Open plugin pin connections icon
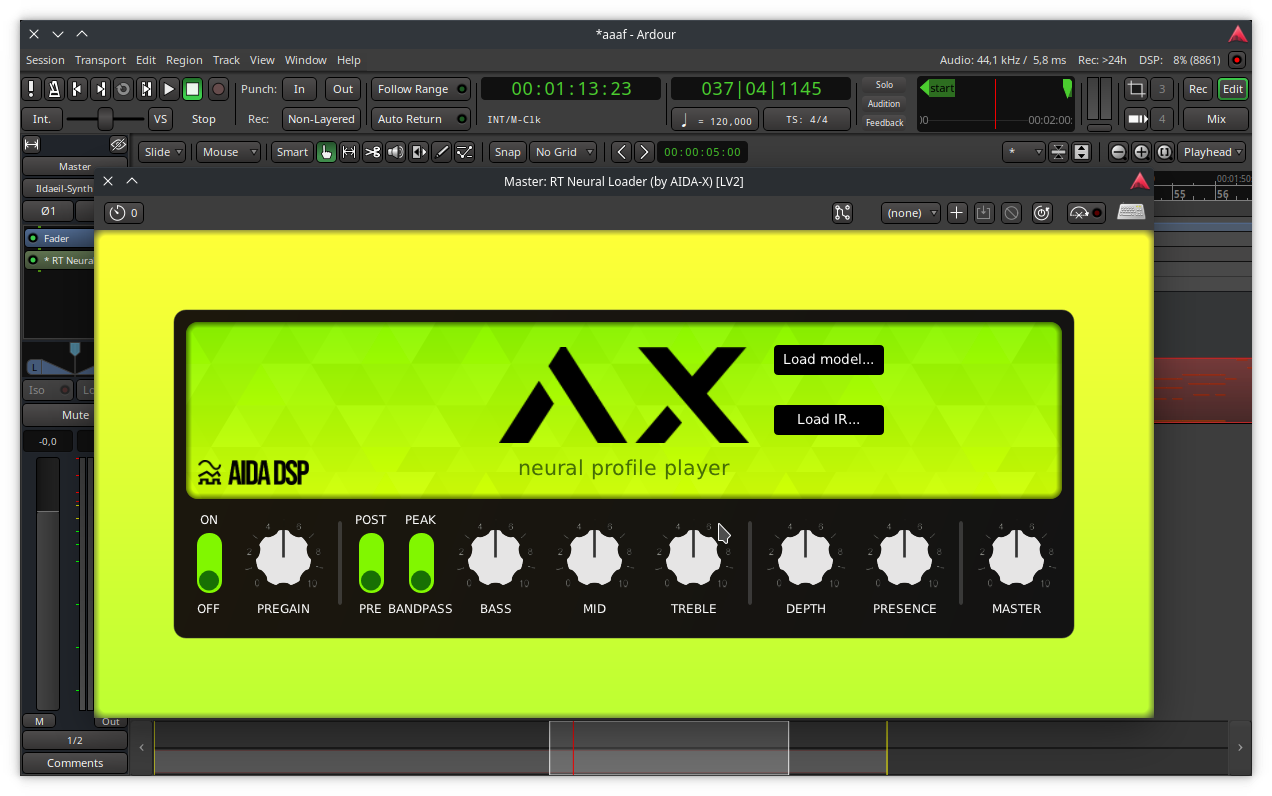 tap(842, 212)
